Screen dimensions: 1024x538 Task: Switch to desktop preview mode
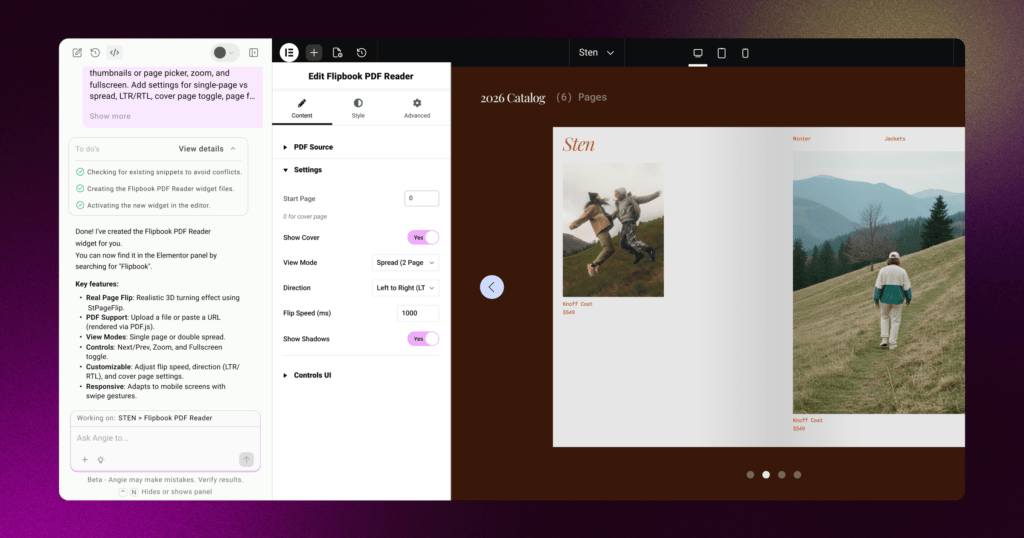(697, 53)
